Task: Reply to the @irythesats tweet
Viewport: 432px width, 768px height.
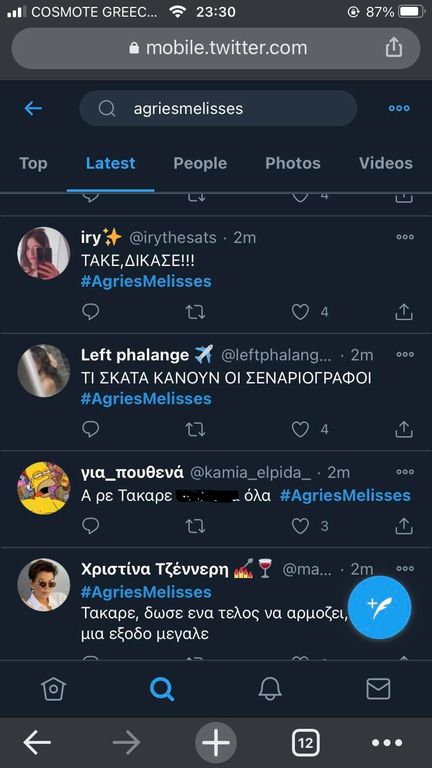Action: point(90,312)
